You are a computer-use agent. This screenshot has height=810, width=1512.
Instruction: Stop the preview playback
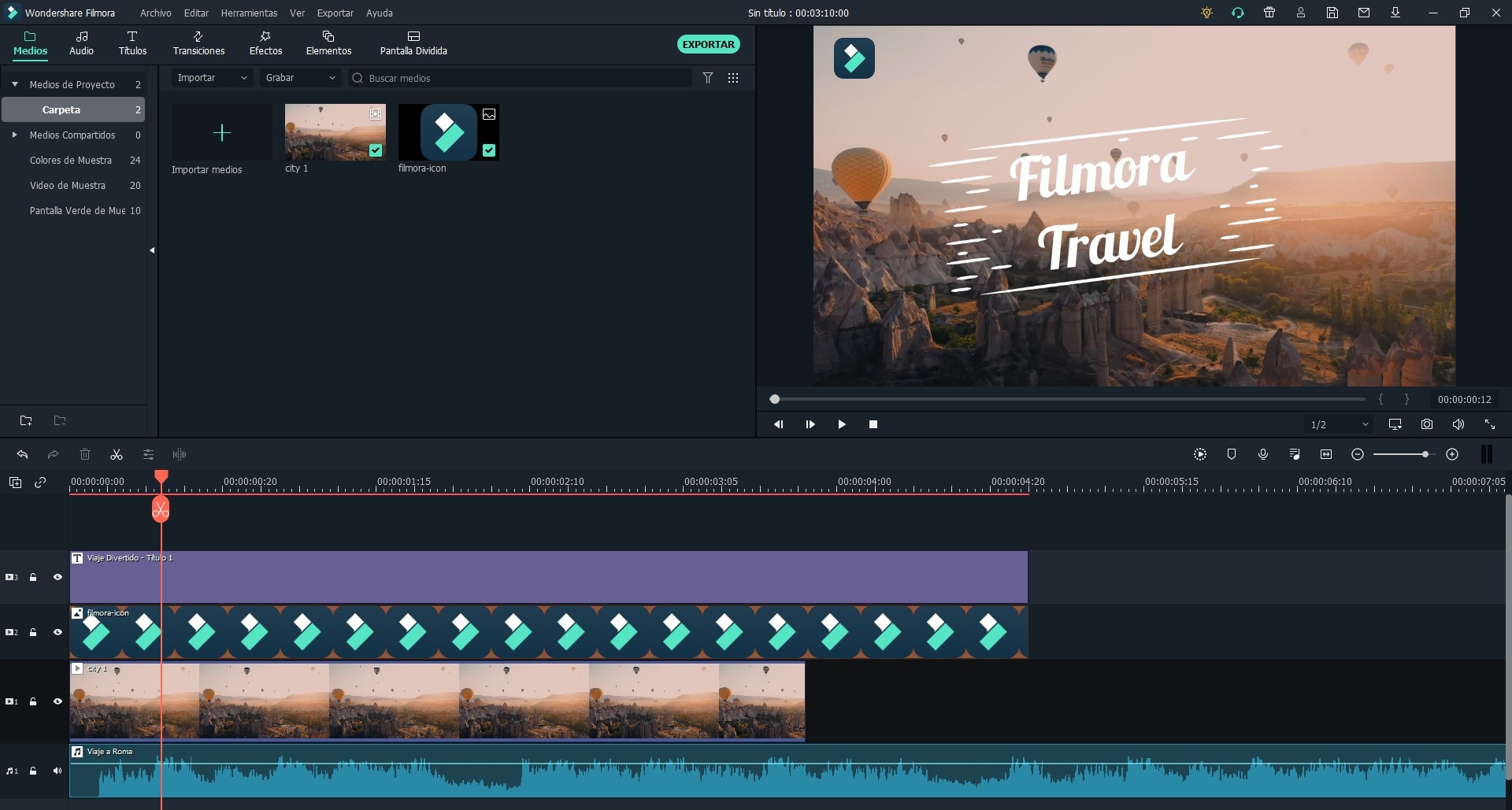tap(873, 424)
